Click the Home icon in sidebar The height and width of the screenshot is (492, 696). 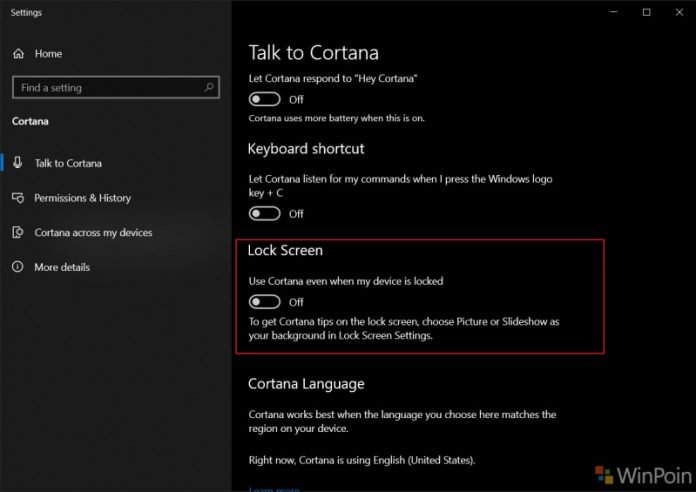[x=18, y=53]
